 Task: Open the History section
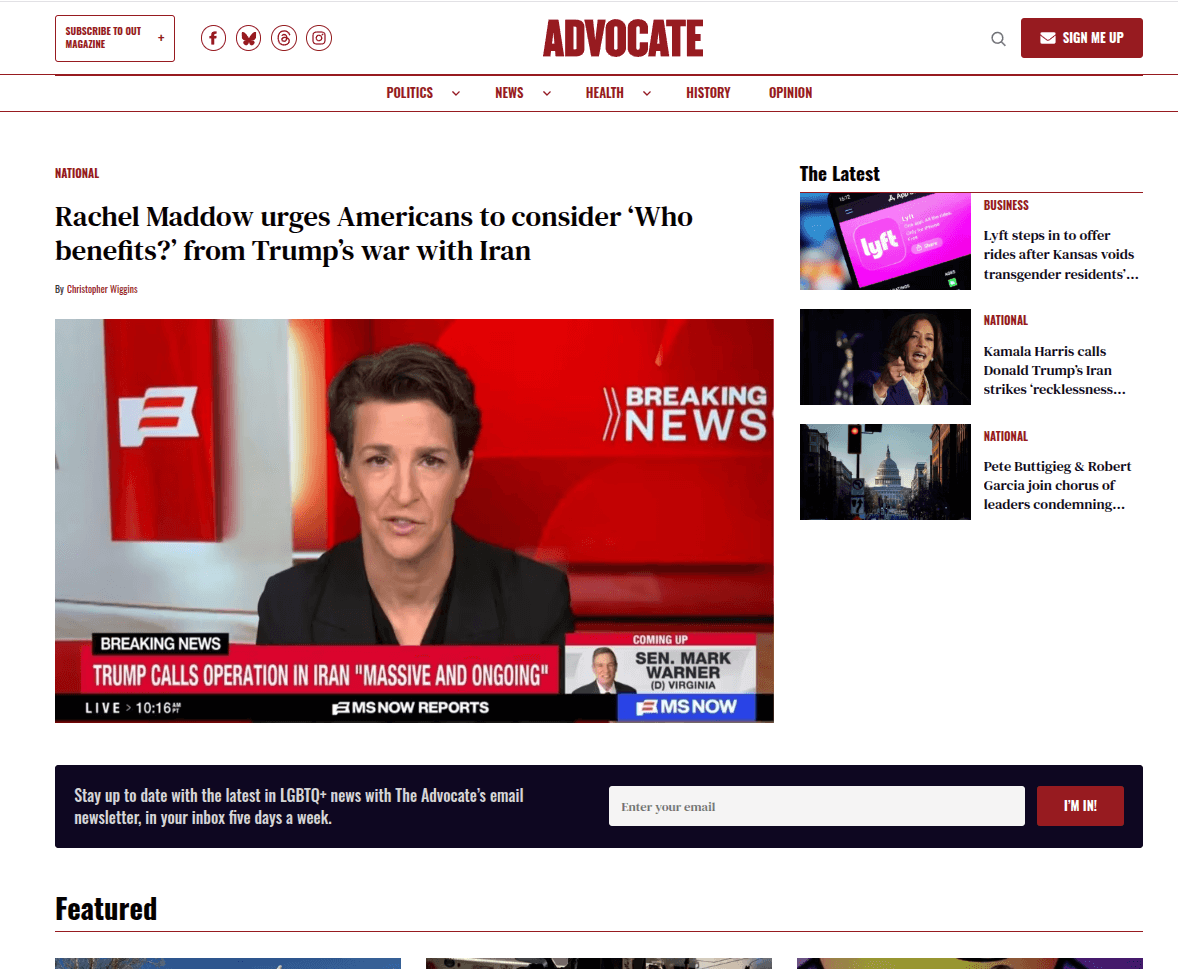708,92
